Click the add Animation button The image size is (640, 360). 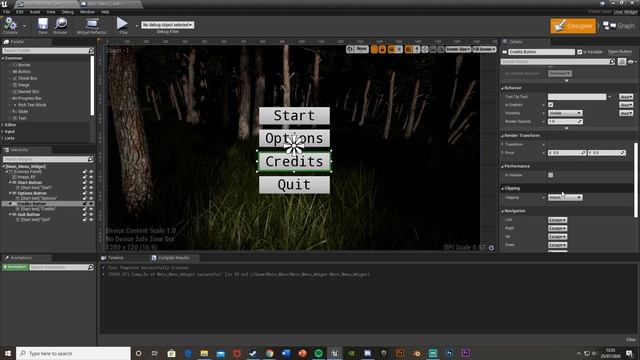point(15,267)
